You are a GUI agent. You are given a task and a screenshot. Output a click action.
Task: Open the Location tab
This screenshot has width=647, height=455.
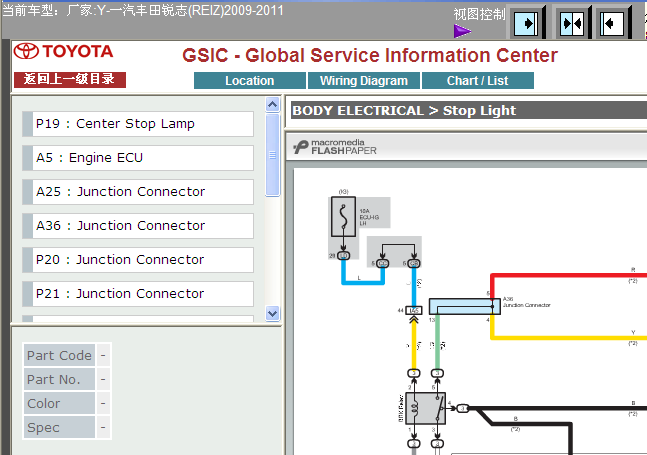point(250,80)
